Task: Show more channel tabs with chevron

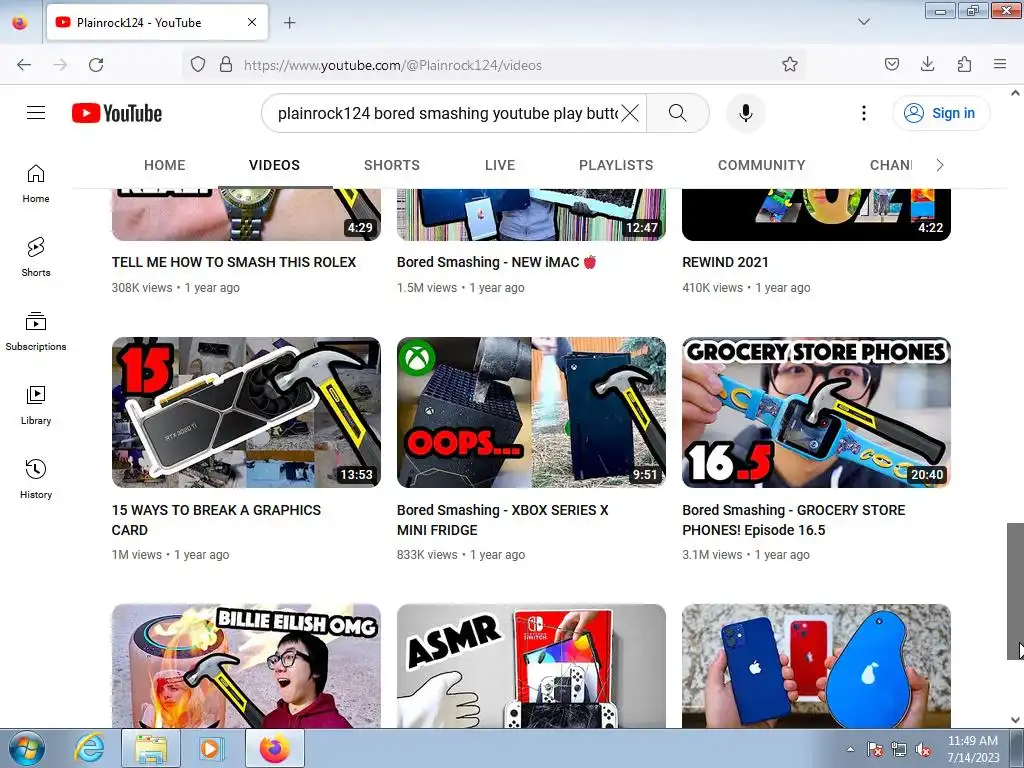Action: 939,165
